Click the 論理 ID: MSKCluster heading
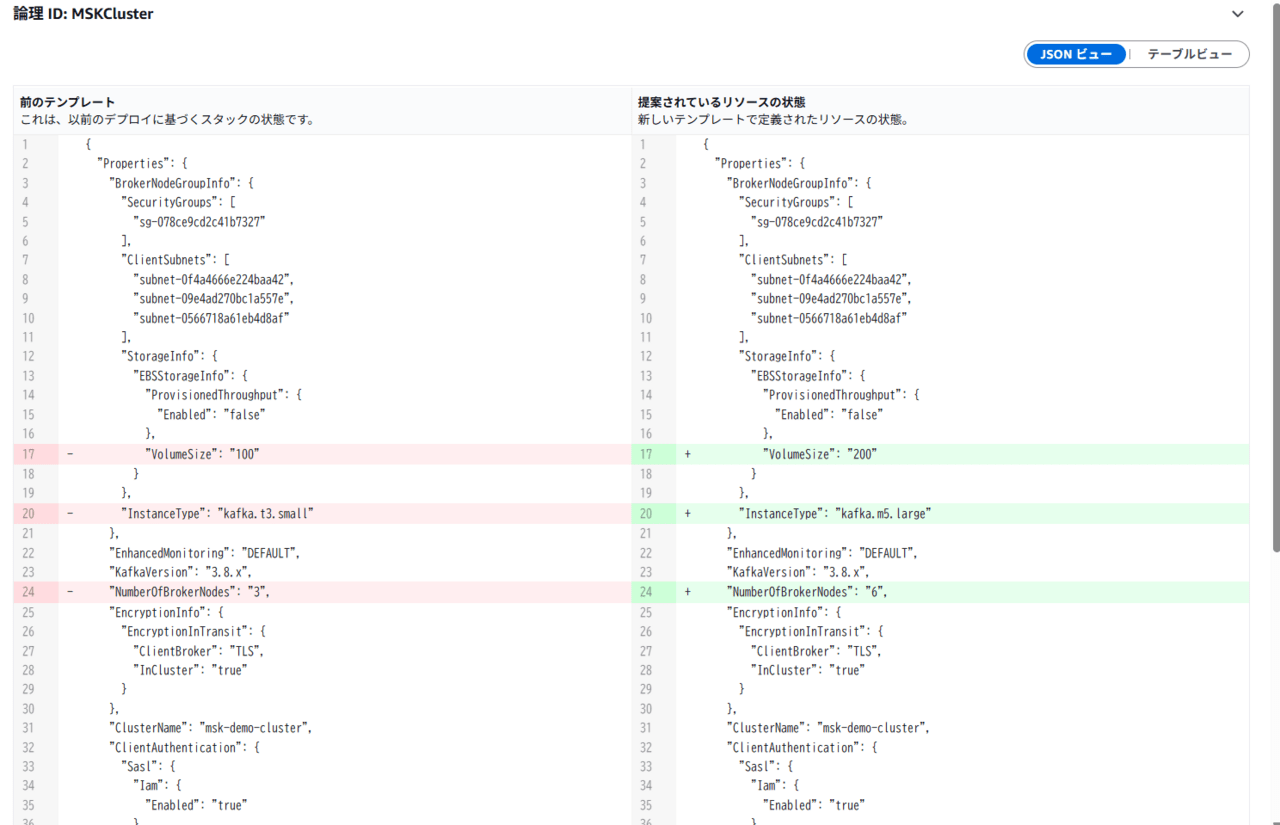The width and height of the screenshot is (1280, 825). tap(84, 14)
